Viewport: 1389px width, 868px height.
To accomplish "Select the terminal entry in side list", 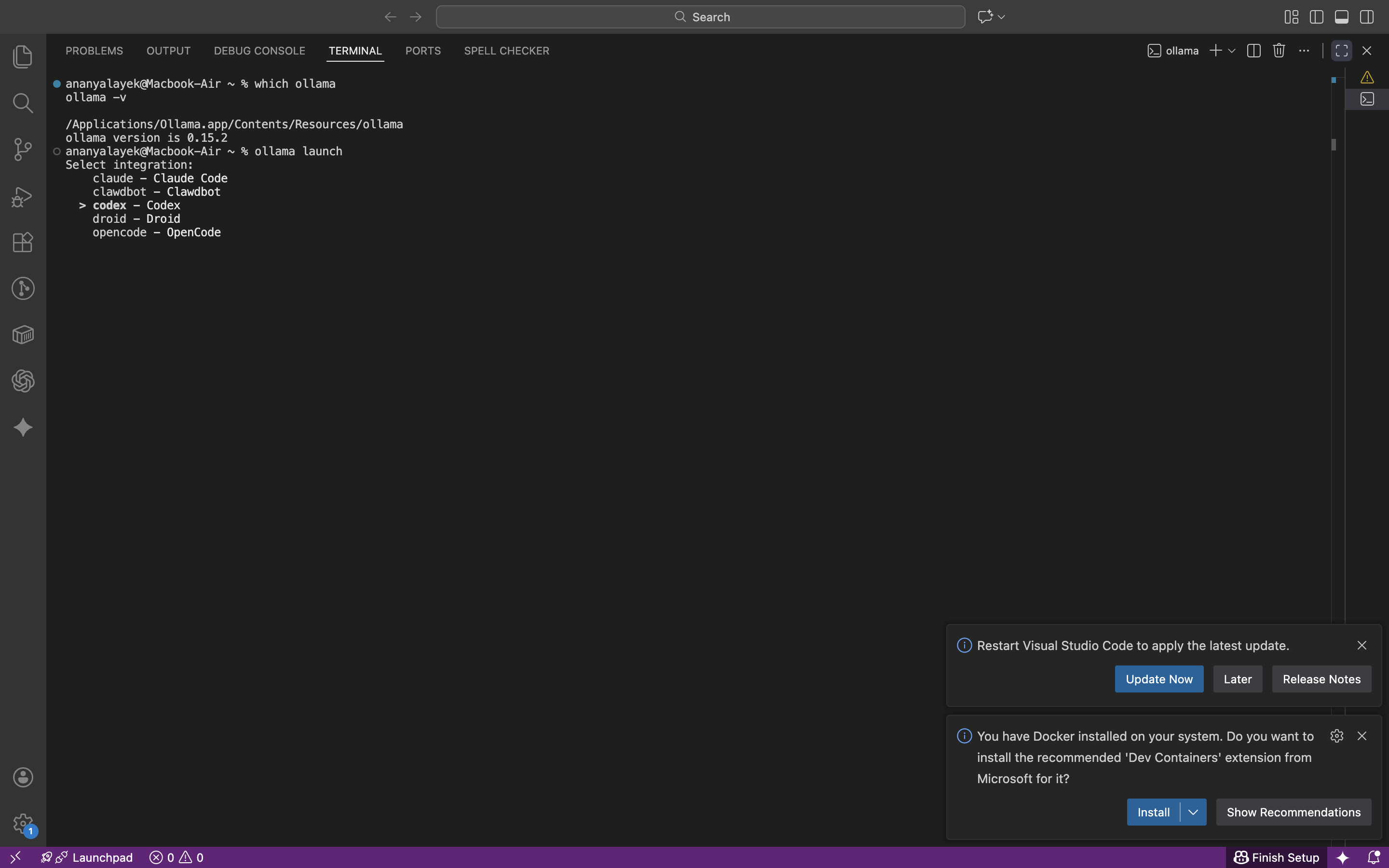I will coord(1367,99).
